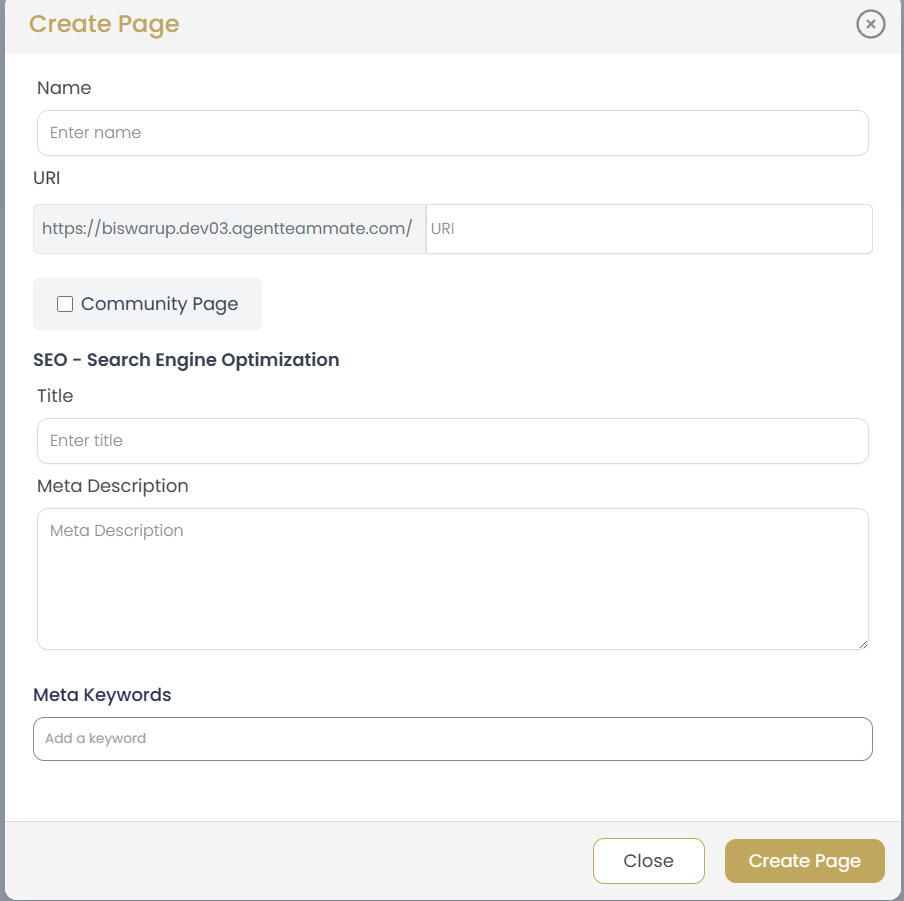This screenshot has width=904, height=901.
Task: Click the Create Page dialog title
Action: [x=104, y=24]
